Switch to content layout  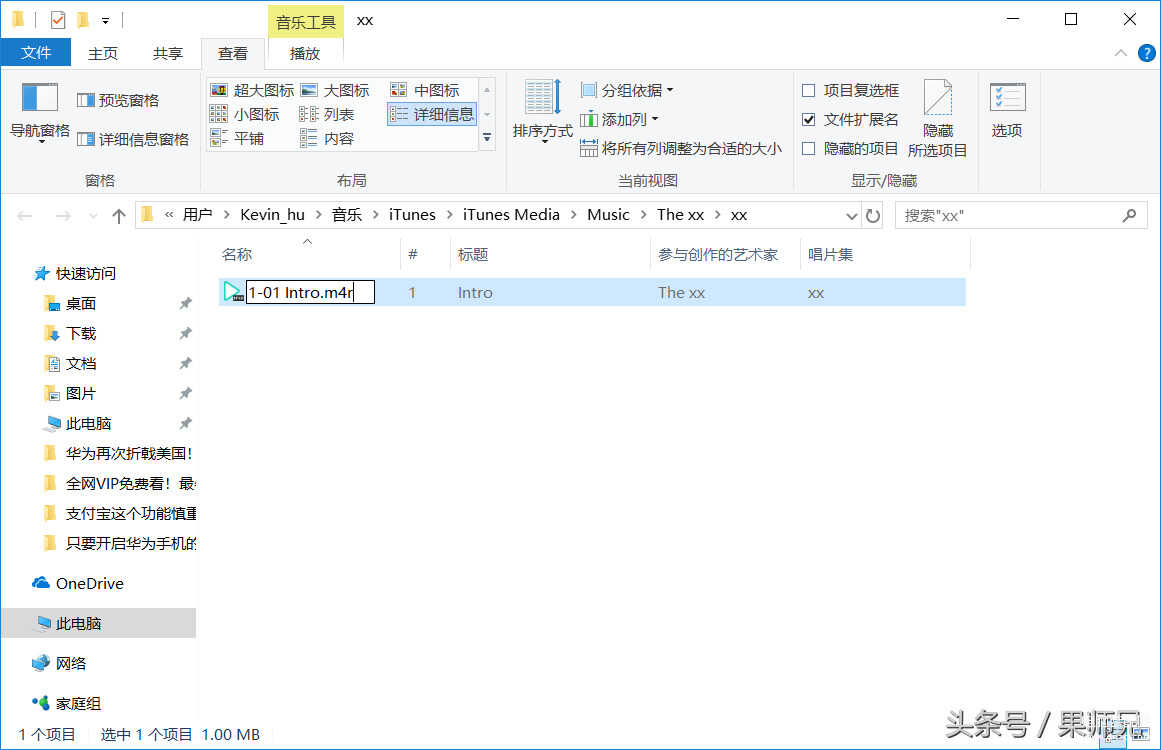327,138
